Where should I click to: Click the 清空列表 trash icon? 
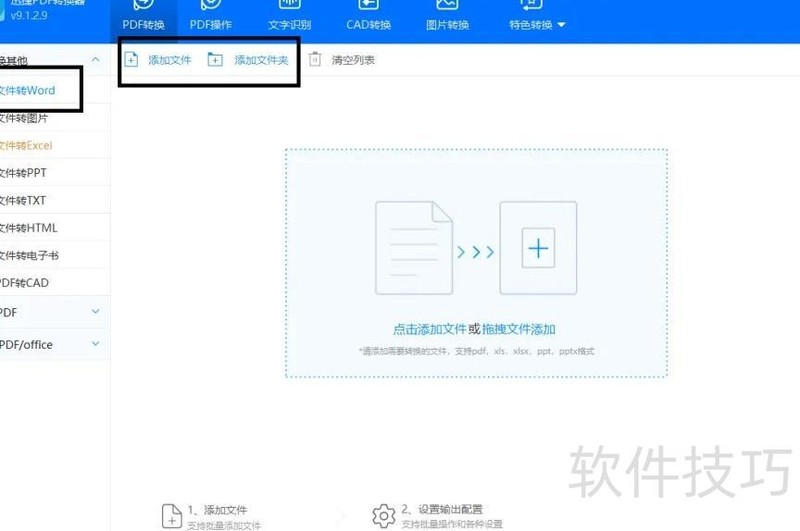315,60
